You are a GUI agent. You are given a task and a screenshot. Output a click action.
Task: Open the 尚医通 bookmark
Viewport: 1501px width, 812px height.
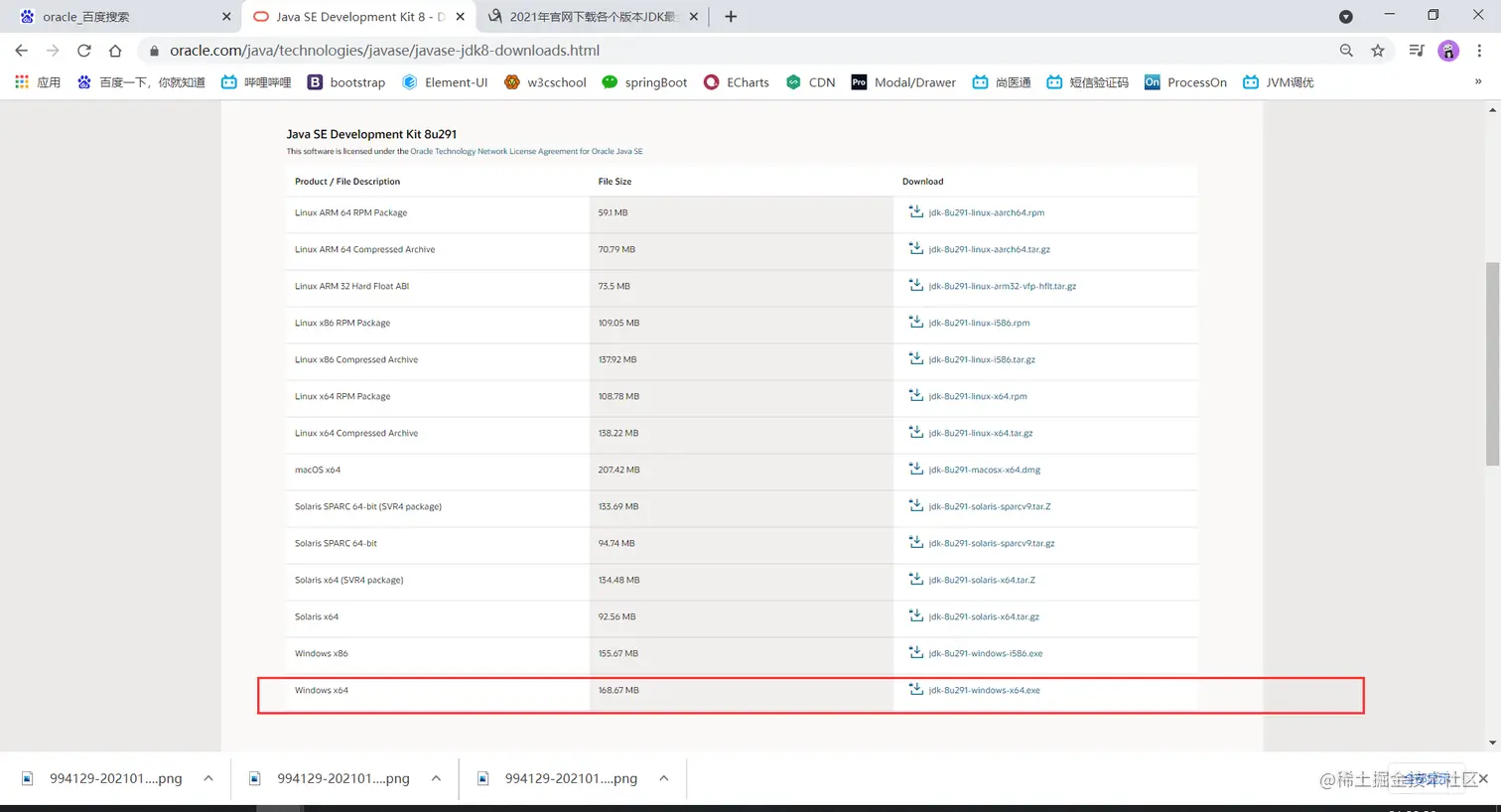point(1002,82)
